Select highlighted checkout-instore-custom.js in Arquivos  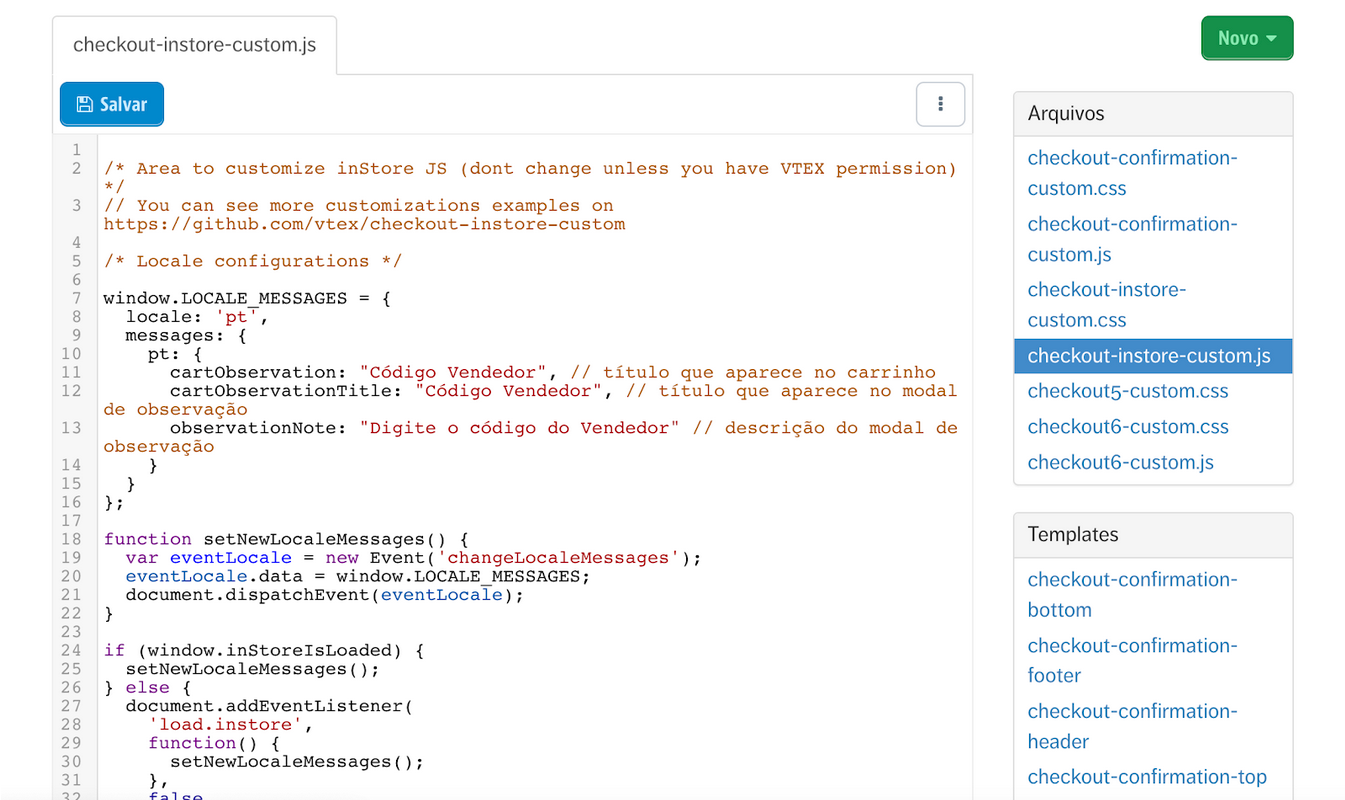[x=1150, y=356]
